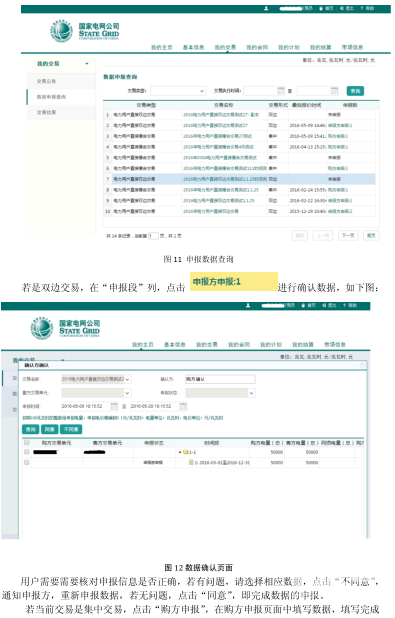
Task: Close the confirmation dialog with its corner icon
Action: pos(362,365)
